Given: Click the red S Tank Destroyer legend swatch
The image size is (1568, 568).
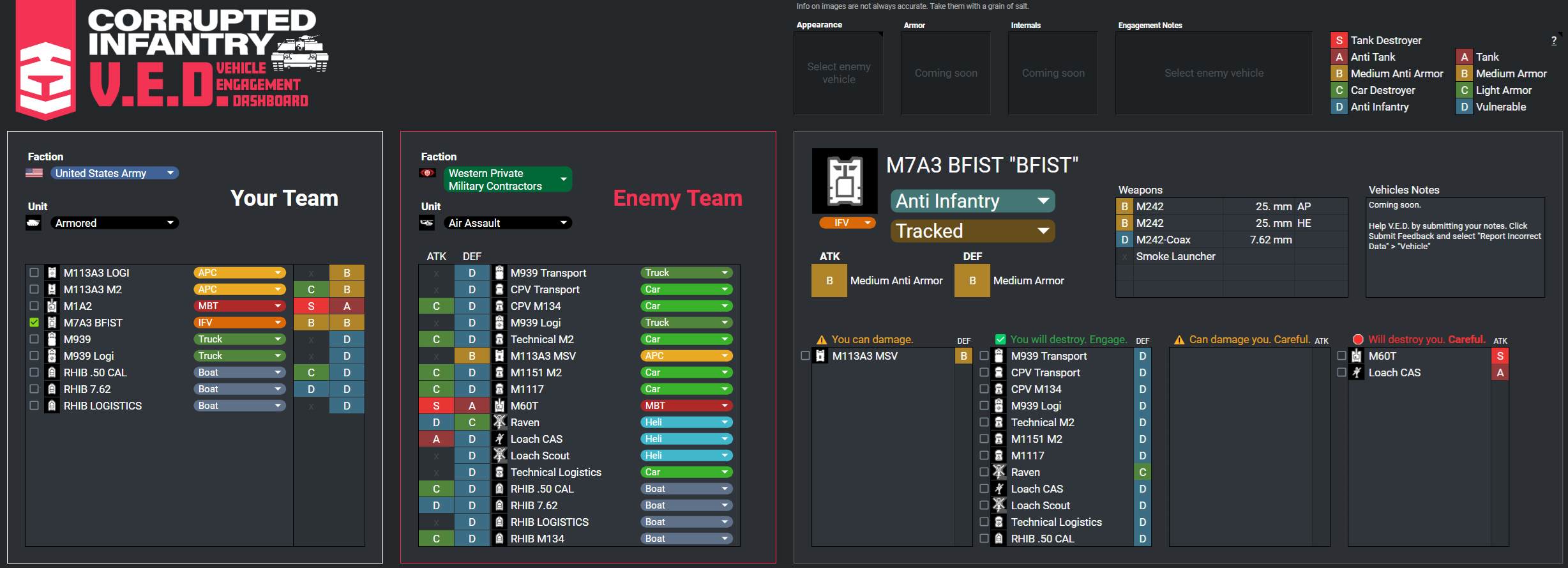Looking at the screenshot, I should tap(1339, 40).
